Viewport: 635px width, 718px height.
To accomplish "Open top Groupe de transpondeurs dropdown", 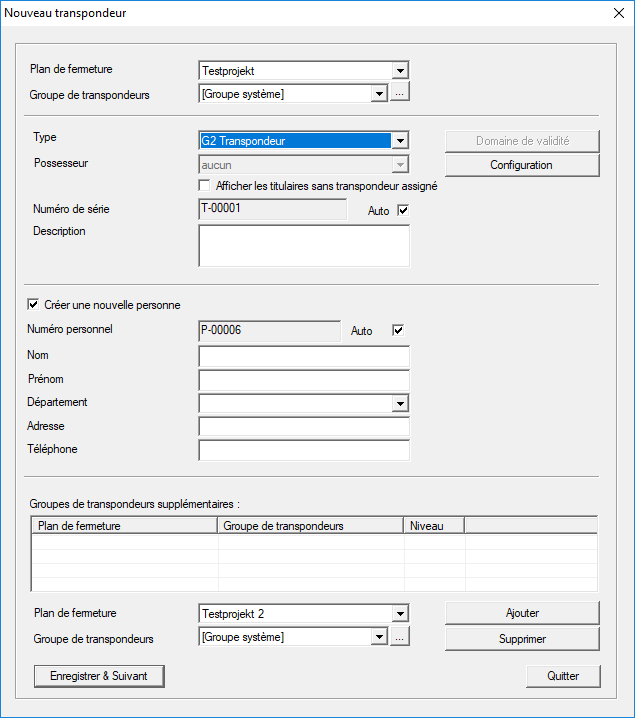I will coord(379,94).
